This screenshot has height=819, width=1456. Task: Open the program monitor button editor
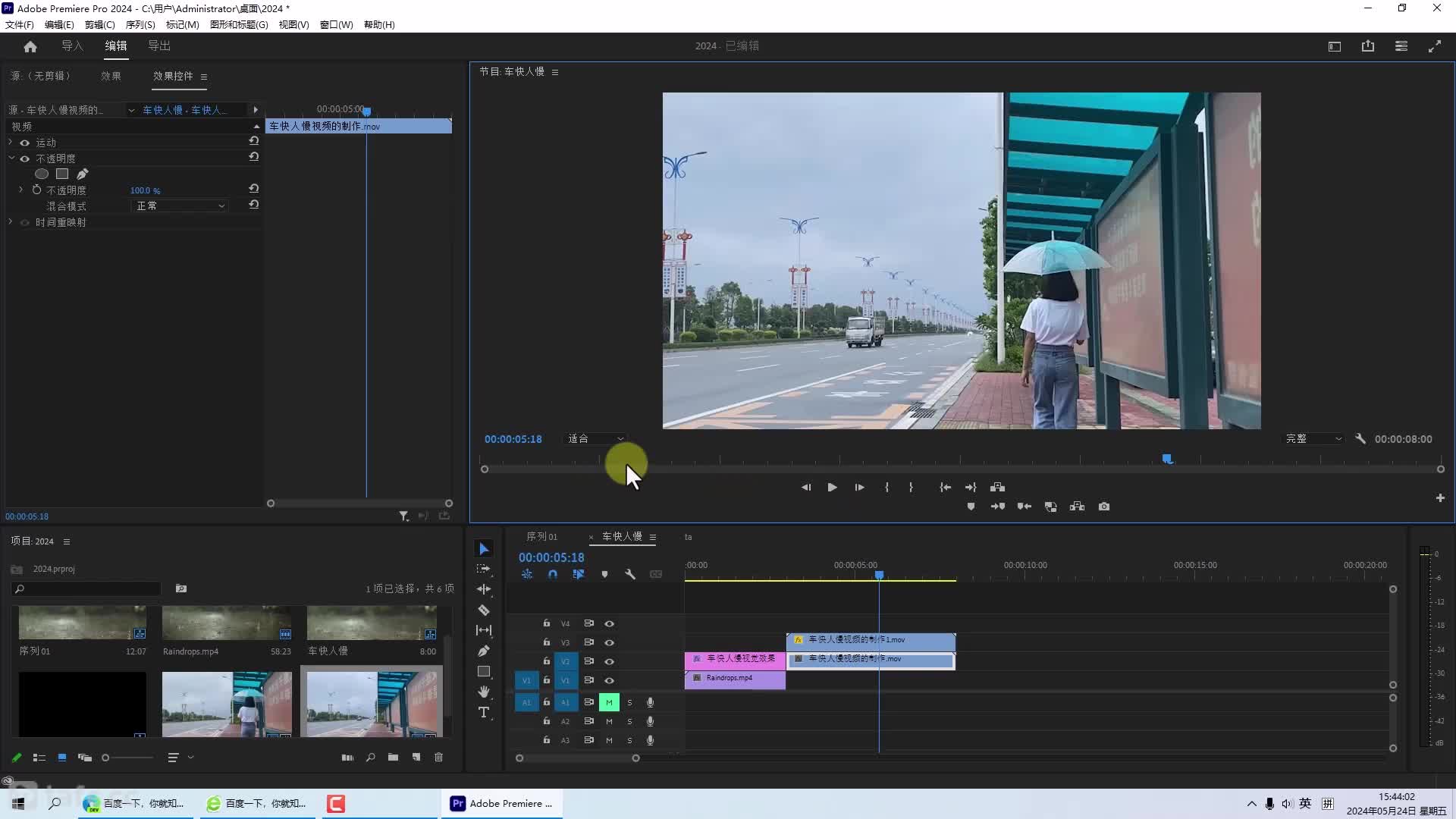pyautogui.click(x=1440, y=498)
